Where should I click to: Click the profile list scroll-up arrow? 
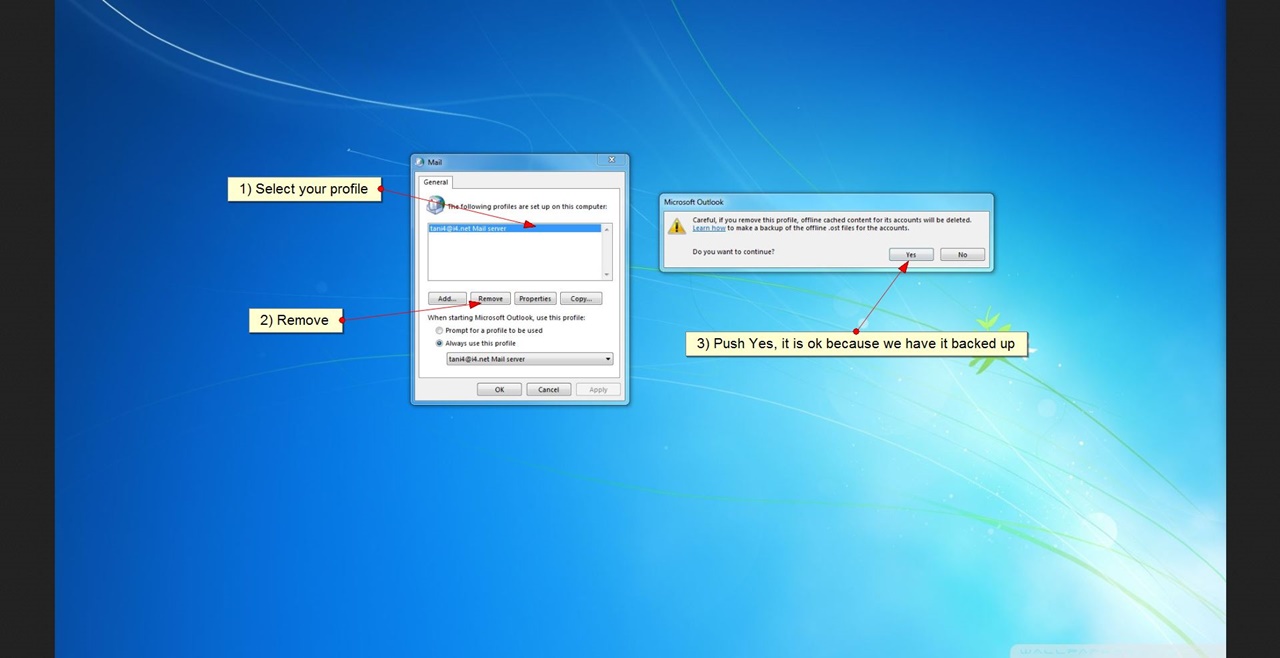tap(607, 229)
